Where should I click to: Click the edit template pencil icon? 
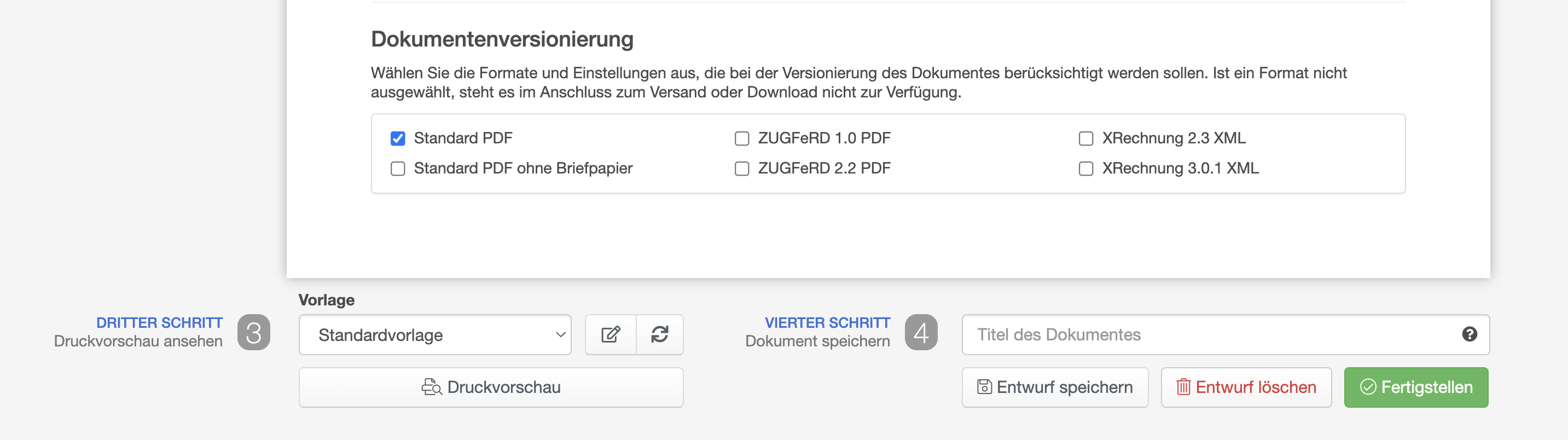click(x=611, y=335)
